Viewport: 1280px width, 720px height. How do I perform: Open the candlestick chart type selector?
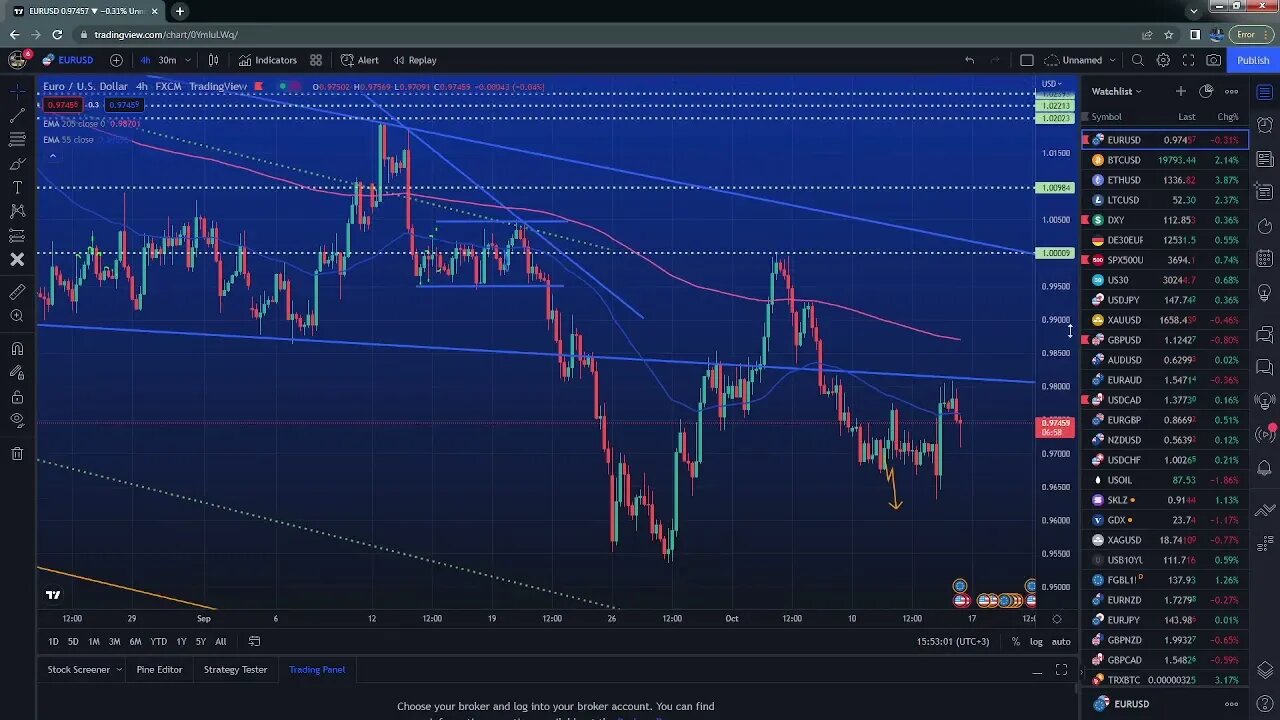(213, 60)
